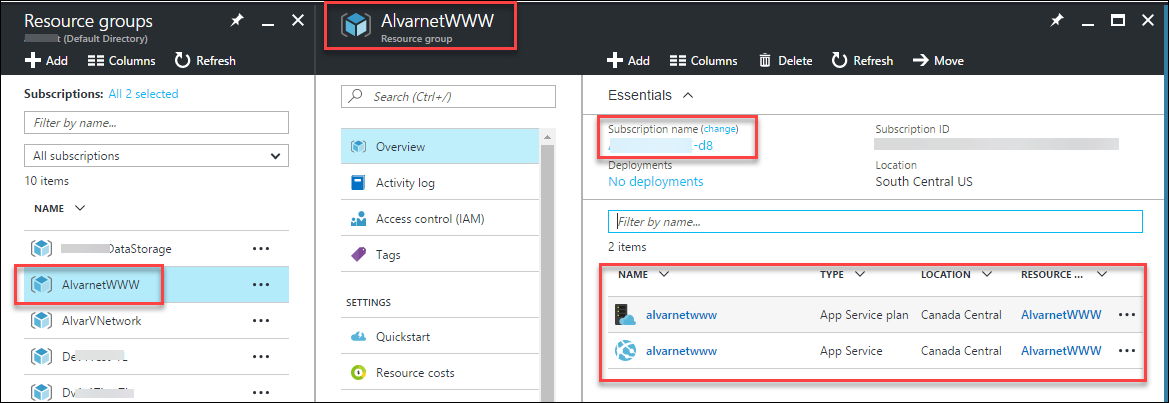Image resolution: width=1169 pixels, height=403 pixels.
Task: Click the App Service globe icon
Action: click(x=625, y=351)
